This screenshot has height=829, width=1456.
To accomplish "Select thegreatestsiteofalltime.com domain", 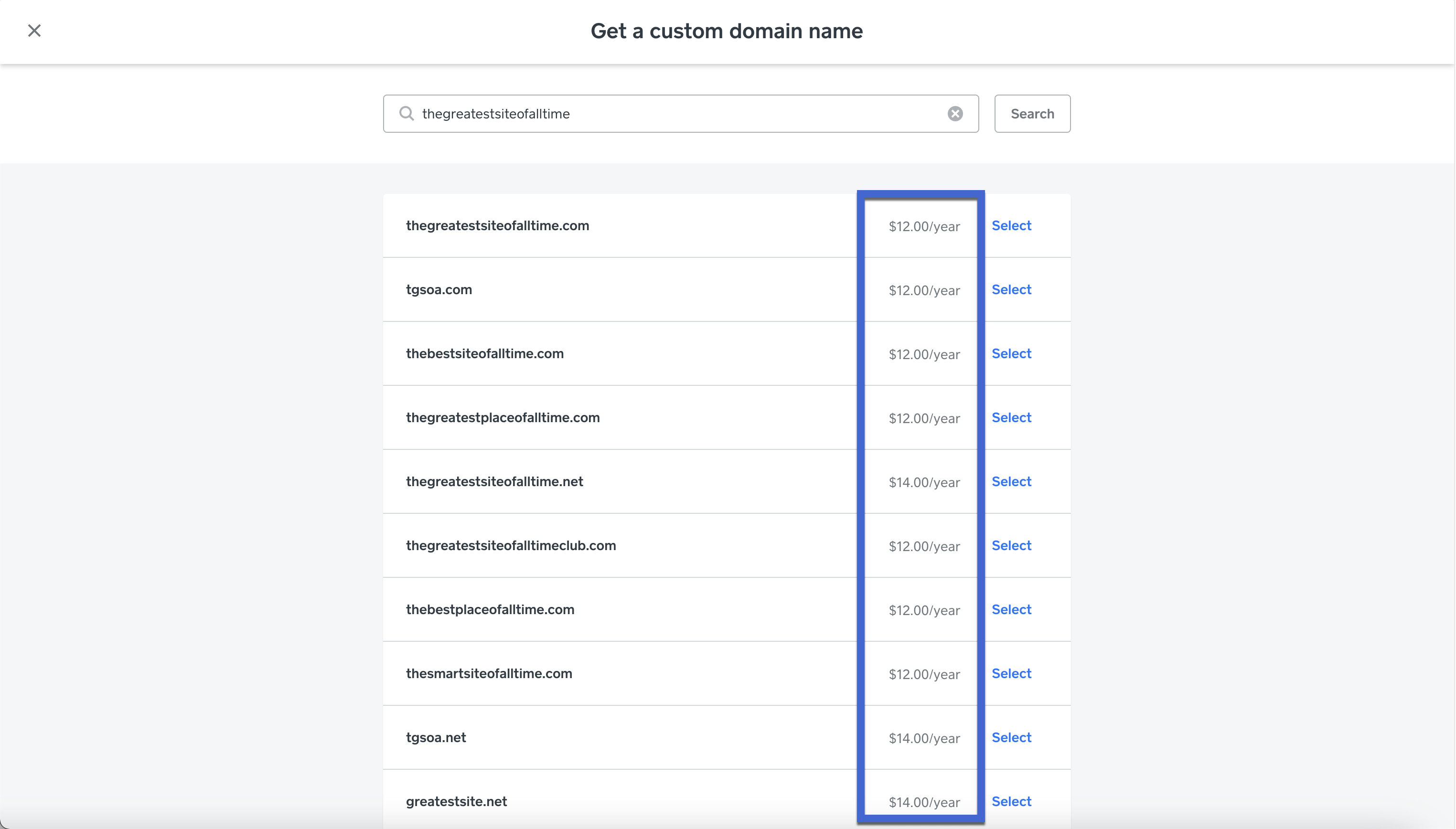I will pyautogui.click(x=1011, y=225).
